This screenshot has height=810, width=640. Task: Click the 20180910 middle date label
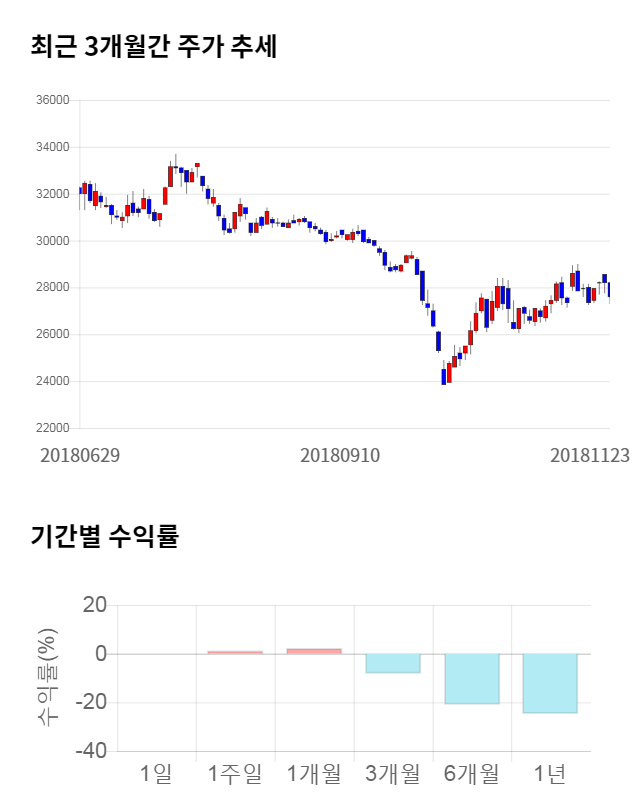tap(340, 455)
